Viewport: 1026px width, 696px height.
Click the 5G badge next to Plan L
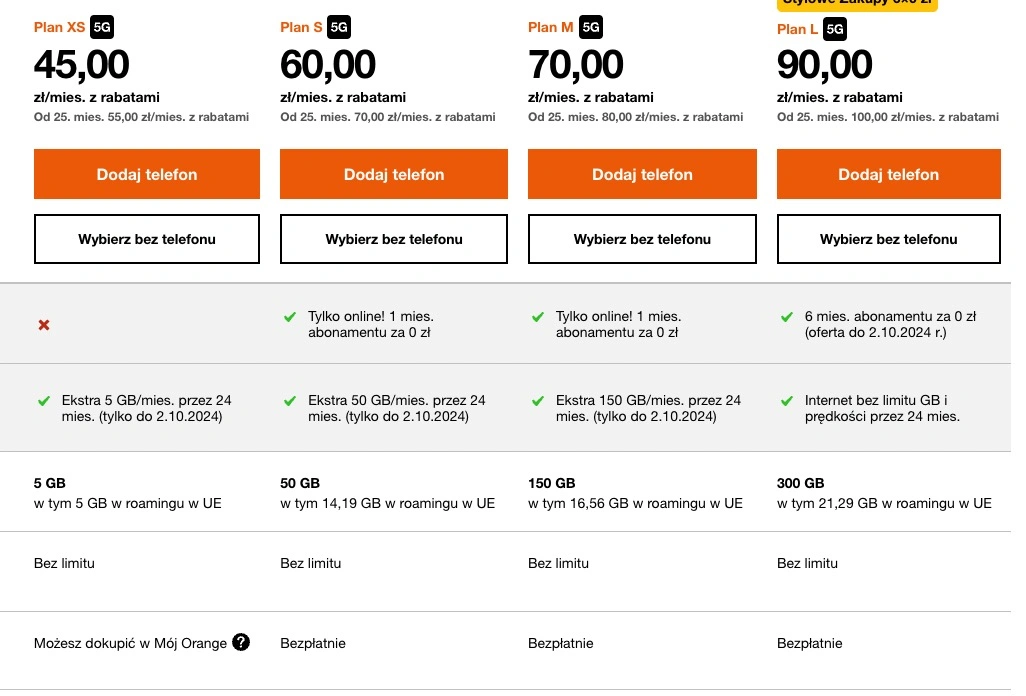(835, 29)
